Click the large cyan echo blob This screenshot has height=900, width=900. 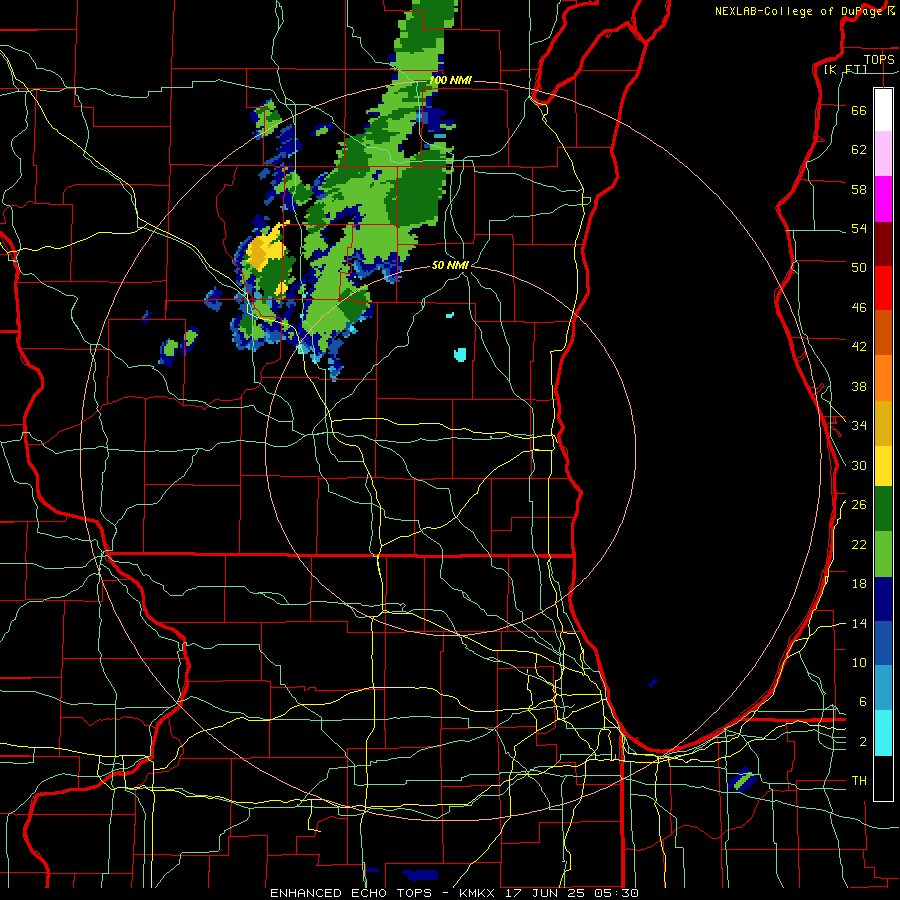460,354
